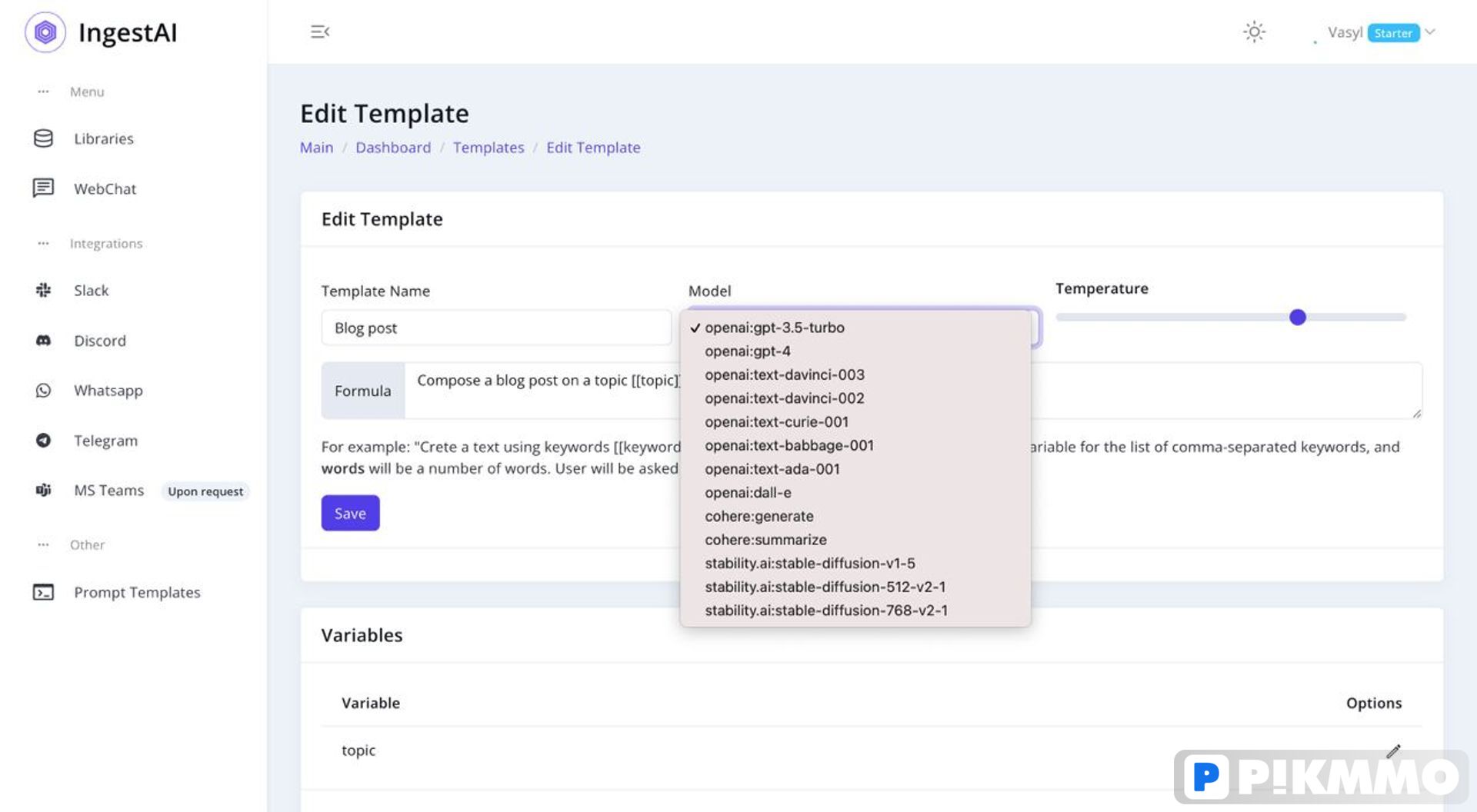Open Discord integration page
This screenshot has height=812, width=1477.
(x=100, y=341)
